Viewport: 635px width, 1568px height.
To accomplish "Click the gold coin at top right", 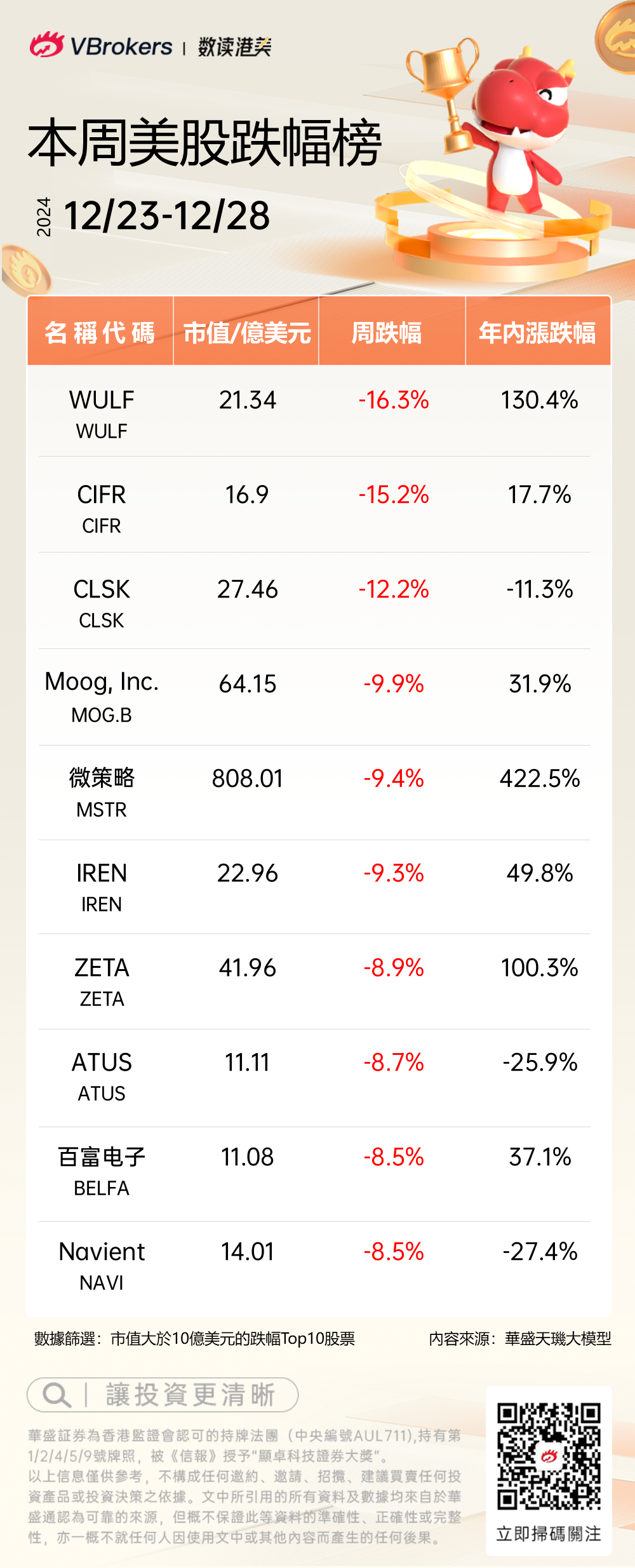I will (618, 39).
